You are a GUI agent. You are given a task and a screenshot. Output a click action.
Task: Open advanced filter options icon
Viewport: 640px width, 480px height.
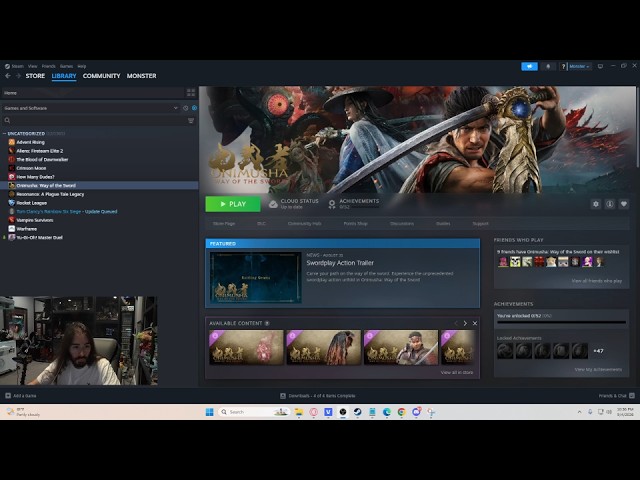pos(191,120)
